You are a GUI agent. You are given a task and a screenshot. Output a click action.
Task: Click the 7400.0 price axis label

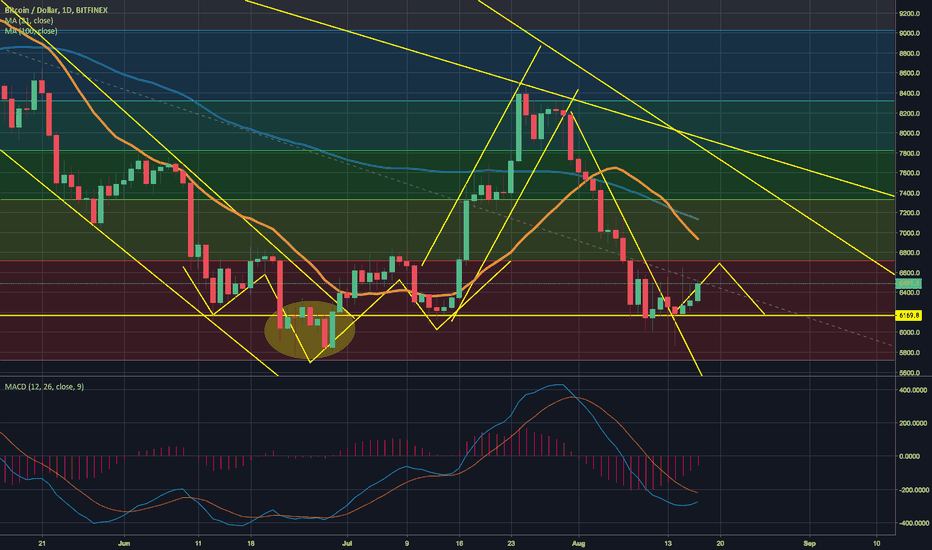[909, 193]
